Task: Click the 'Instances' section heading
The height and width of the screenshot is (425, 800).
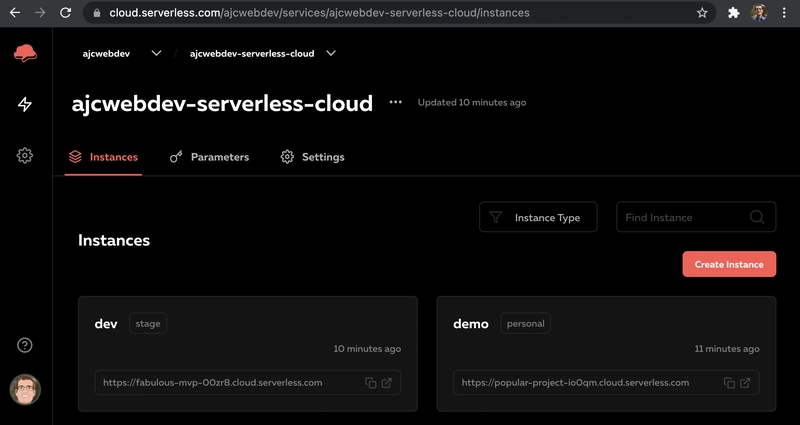Action: coord(114,240)
